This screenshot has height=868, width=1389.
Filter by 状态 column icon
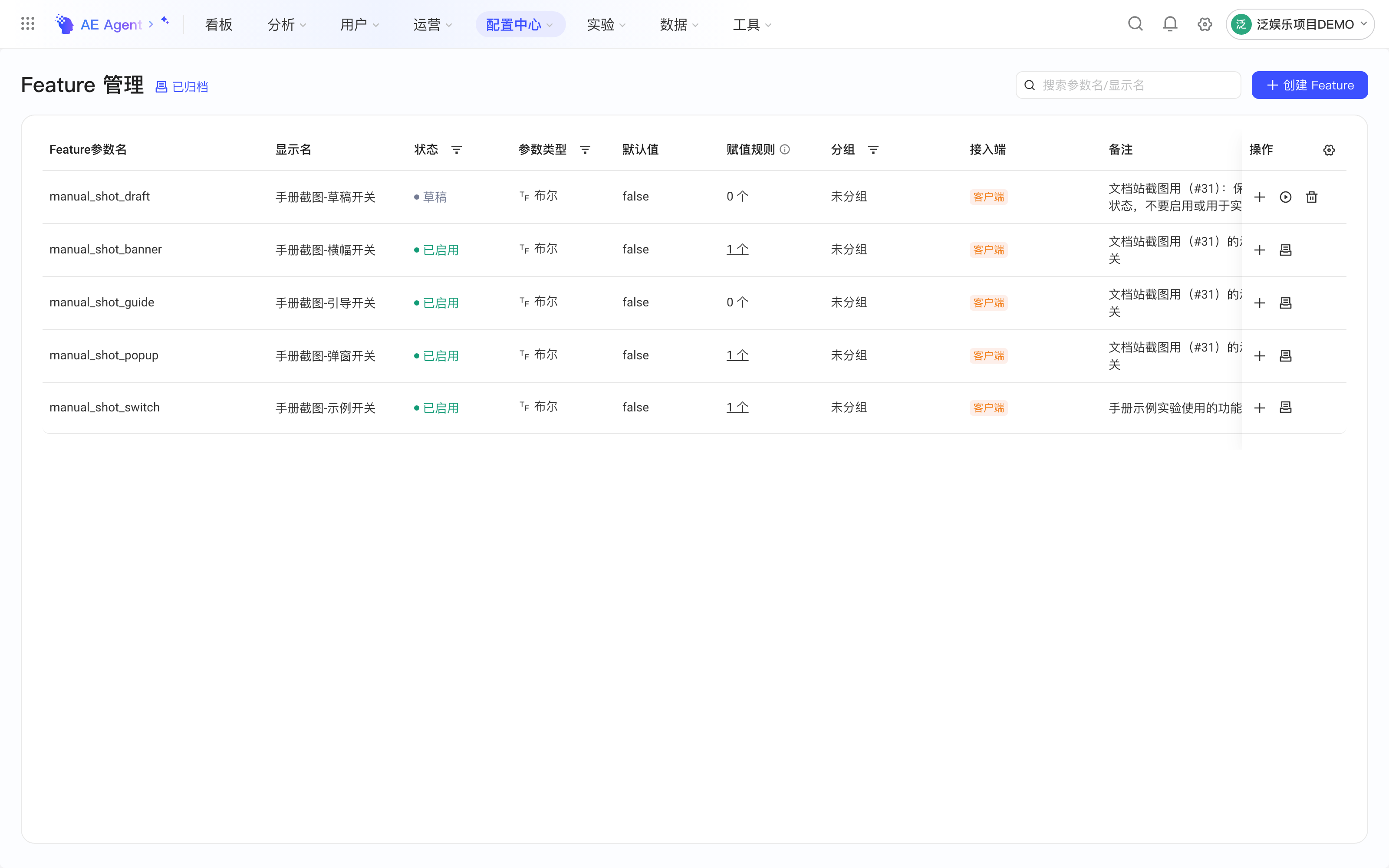pyautogui.click(x=456, y=150)
